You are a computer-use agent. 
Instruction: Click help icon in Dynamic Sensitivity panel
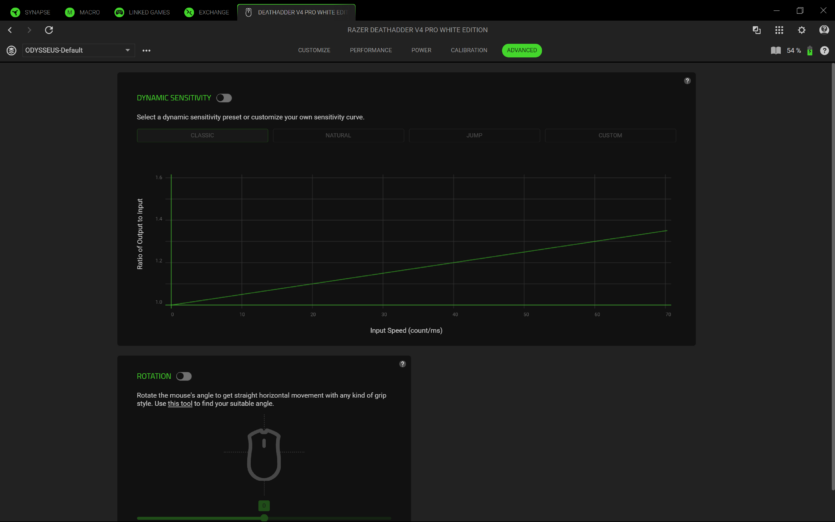[687, 81]
